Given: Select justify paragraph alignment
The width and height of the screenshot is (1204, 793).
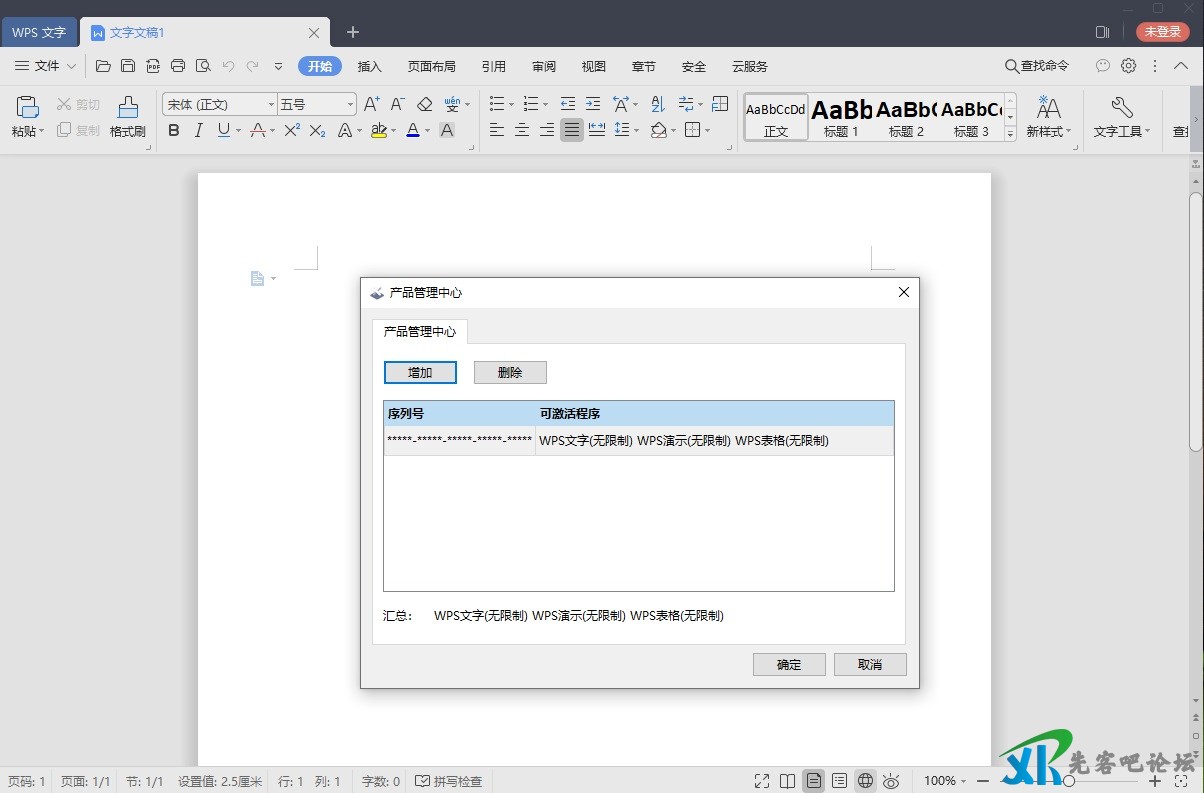Looking at the screenshot, I should coord(571,130).
